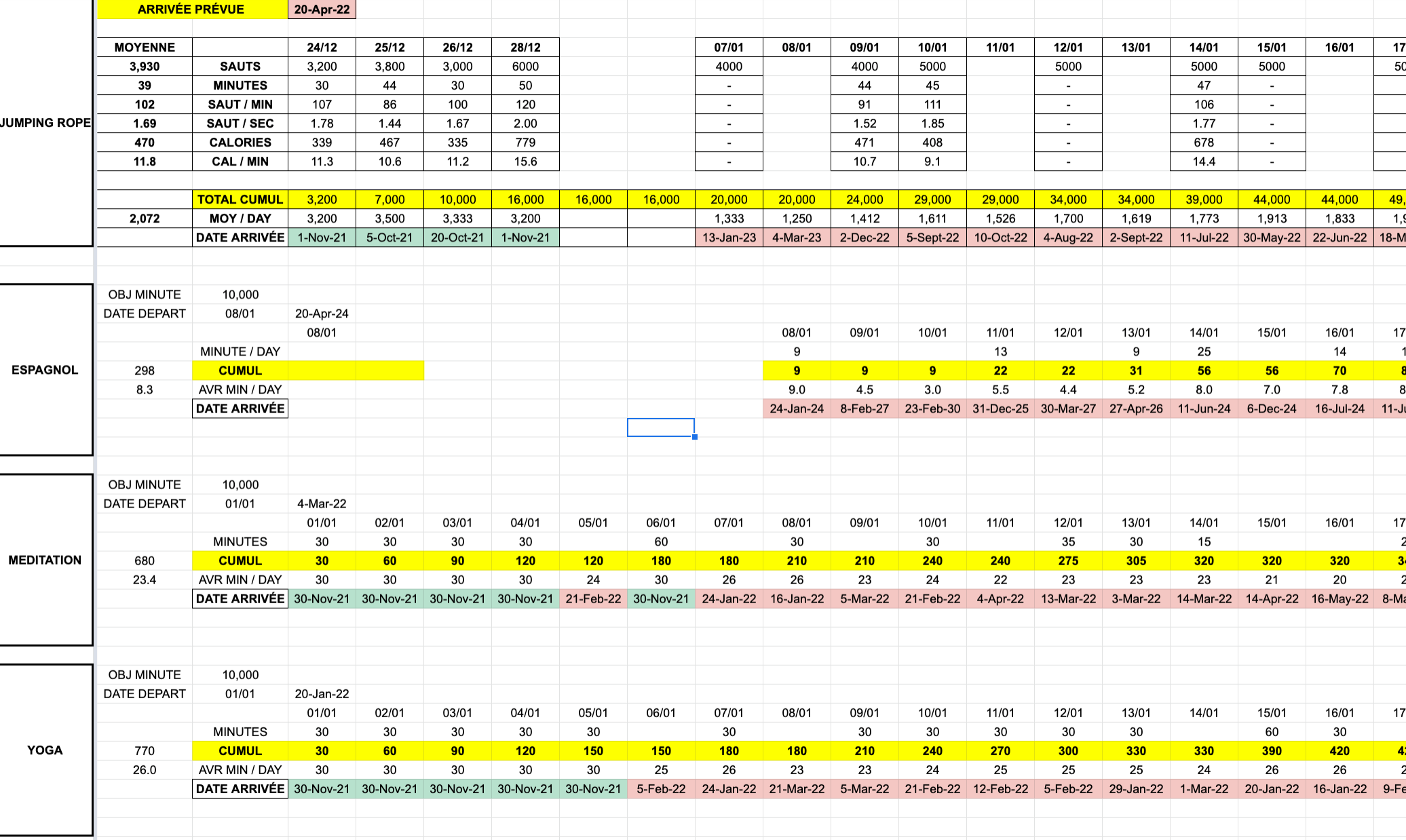Select the TOTAL CUMUL label cell
The width and height of the screenshot is (1406, 840).
point(240,199)
